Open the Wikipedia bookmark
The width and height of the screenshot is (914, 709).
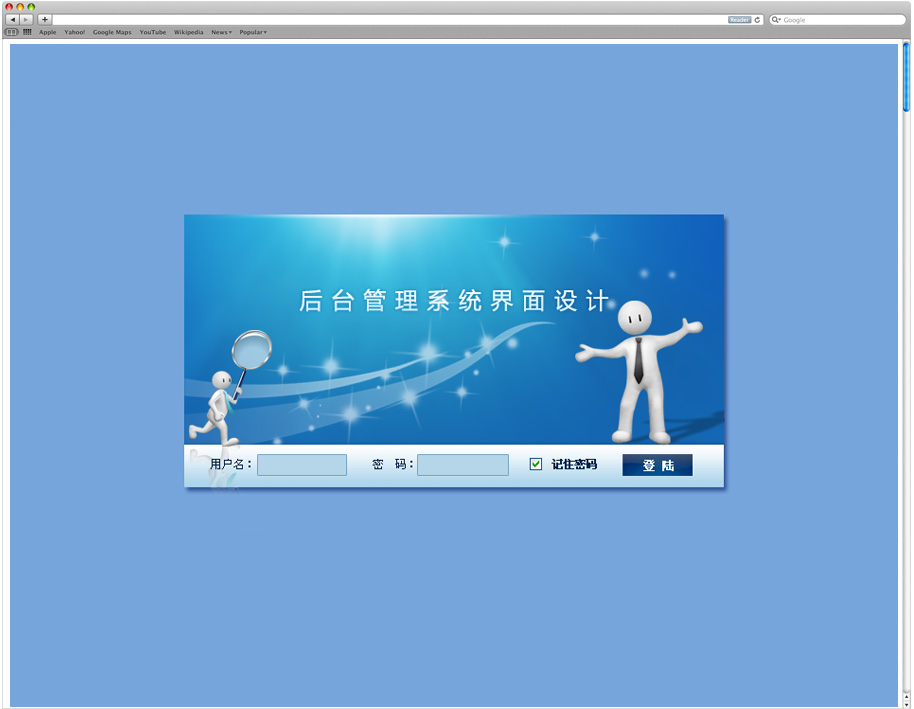[188, 32]
